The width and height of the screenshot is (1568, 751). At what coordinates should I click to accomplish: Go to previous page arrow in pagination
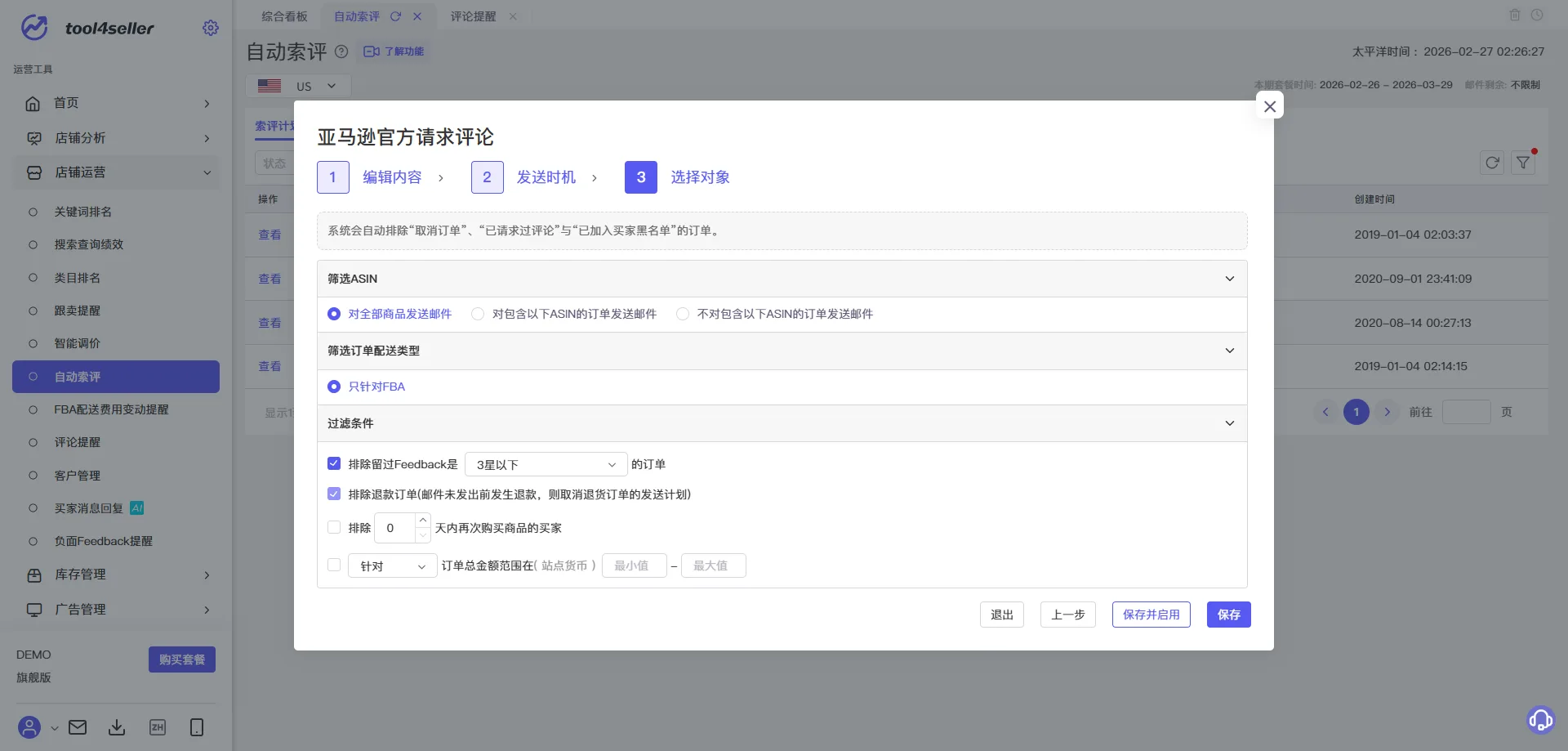click(1325, 412)
